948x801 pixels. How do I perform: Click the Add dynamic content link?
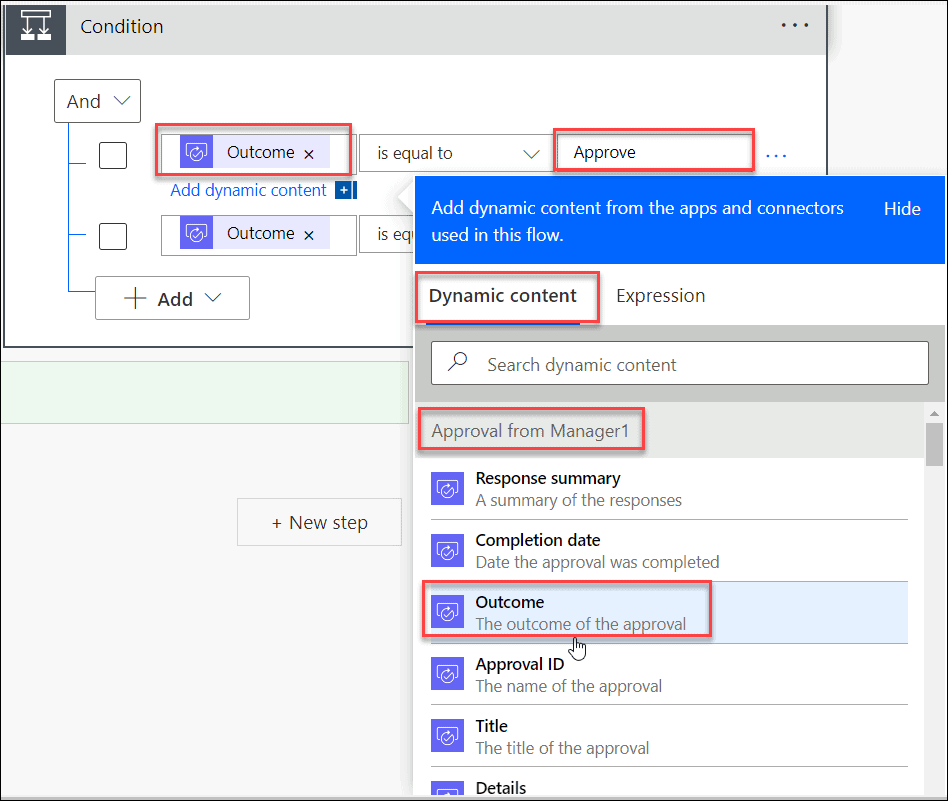coord(248,190)
